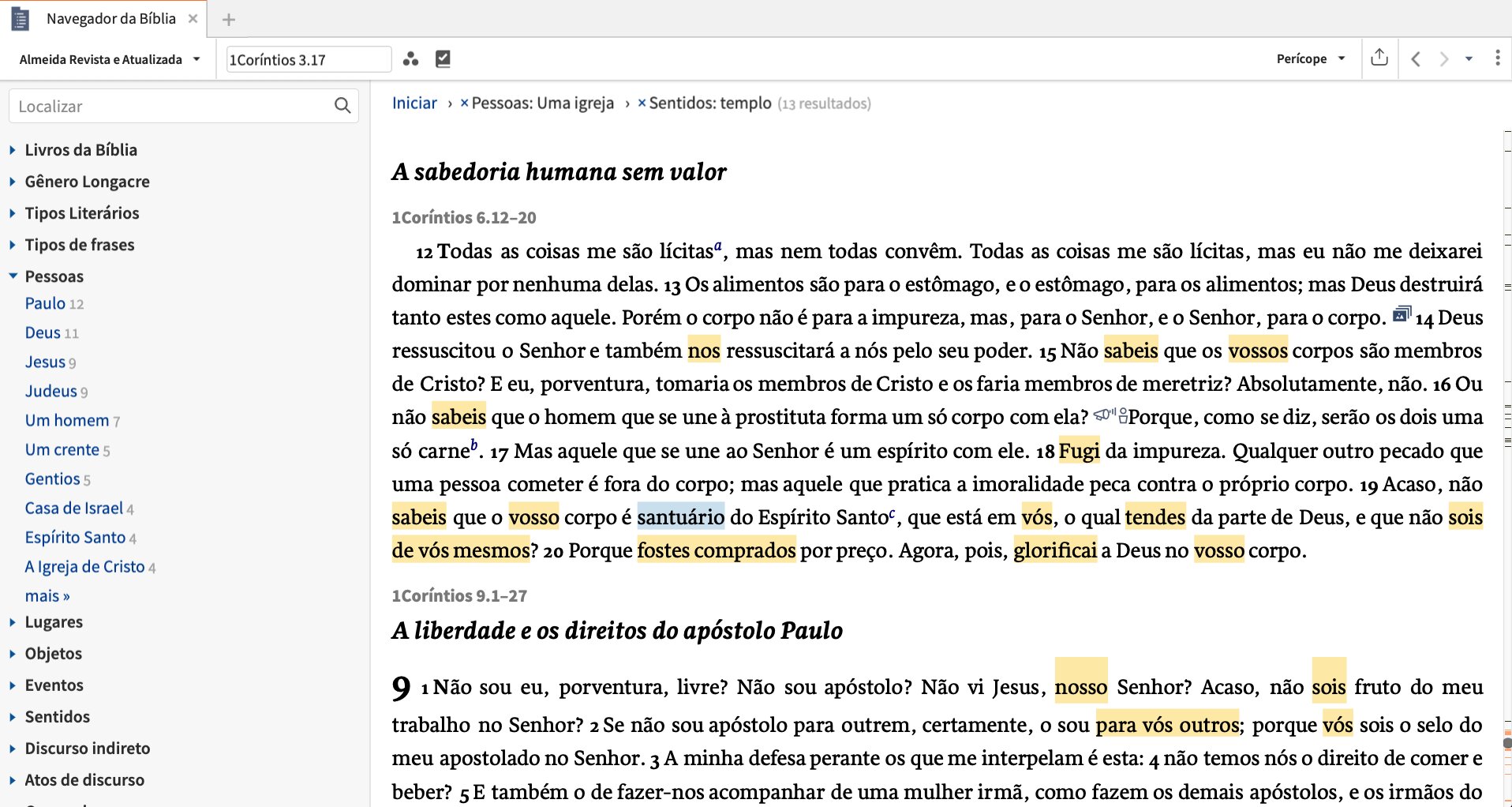Click the 1Coríntios 3.17 reference field

click(309, 60)
